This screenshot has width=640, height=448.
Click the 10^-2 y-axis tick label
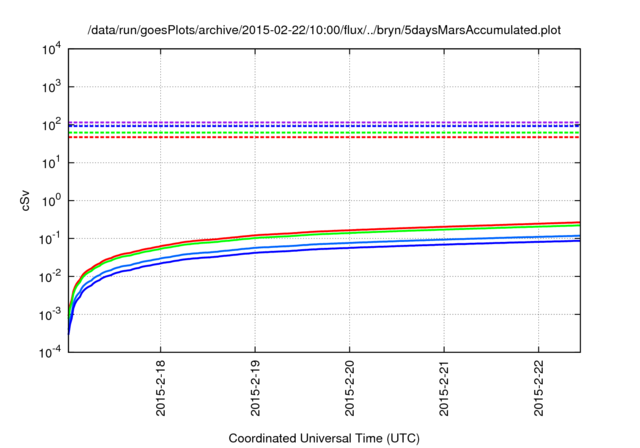coord(50,277)
